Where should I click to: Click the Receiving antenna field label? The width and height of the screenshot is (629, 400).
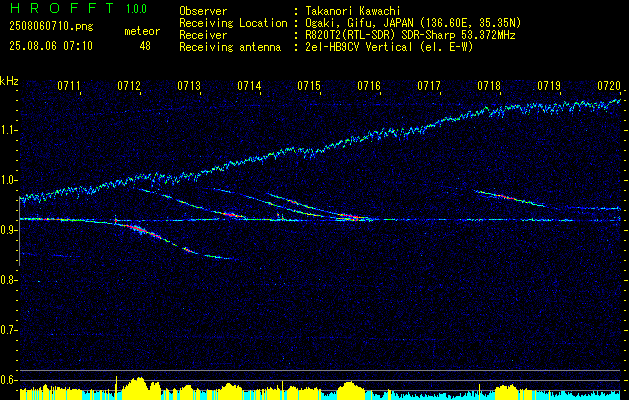[230, 47]
